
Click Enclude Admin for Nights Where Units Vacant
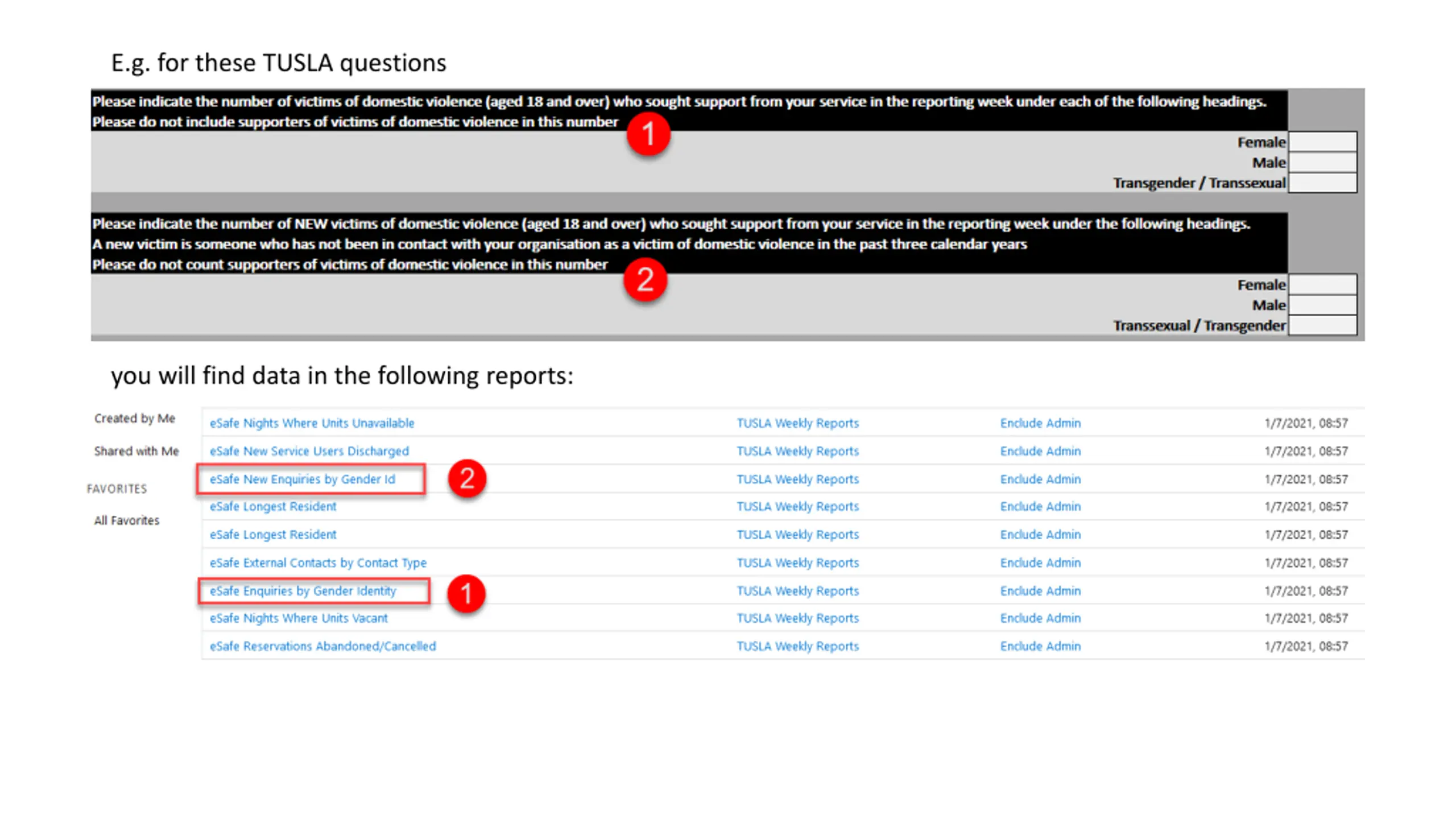(x=1040, y=618)
